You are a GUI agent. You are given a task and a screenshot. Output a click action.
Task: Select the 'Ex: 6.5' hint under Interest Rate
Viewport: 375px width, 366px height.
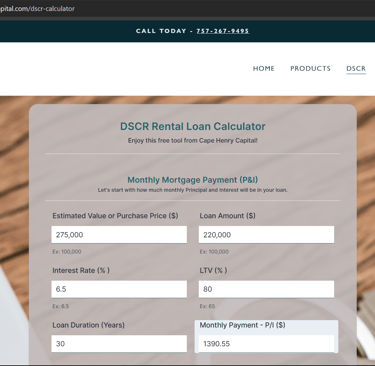point(61,306)
